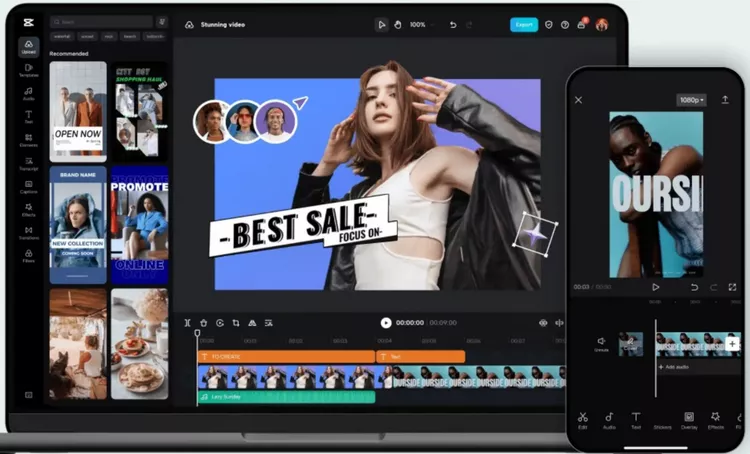Open the filter icon beside the search box

point(162,22)
